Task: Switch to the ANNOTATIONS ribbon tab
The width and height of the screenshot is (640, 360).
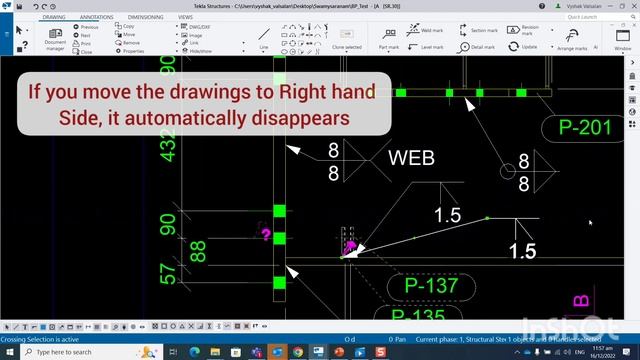Action: 96,17
